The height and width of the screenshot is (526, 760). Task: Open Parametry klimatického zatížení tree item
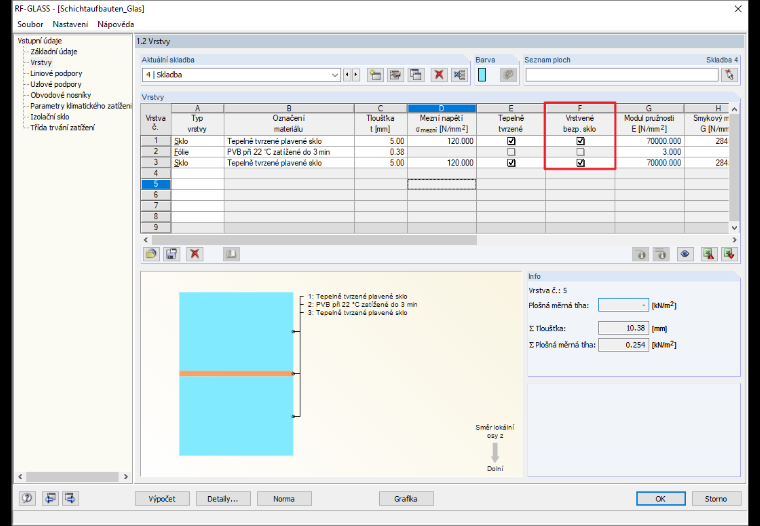click(80, 106)
